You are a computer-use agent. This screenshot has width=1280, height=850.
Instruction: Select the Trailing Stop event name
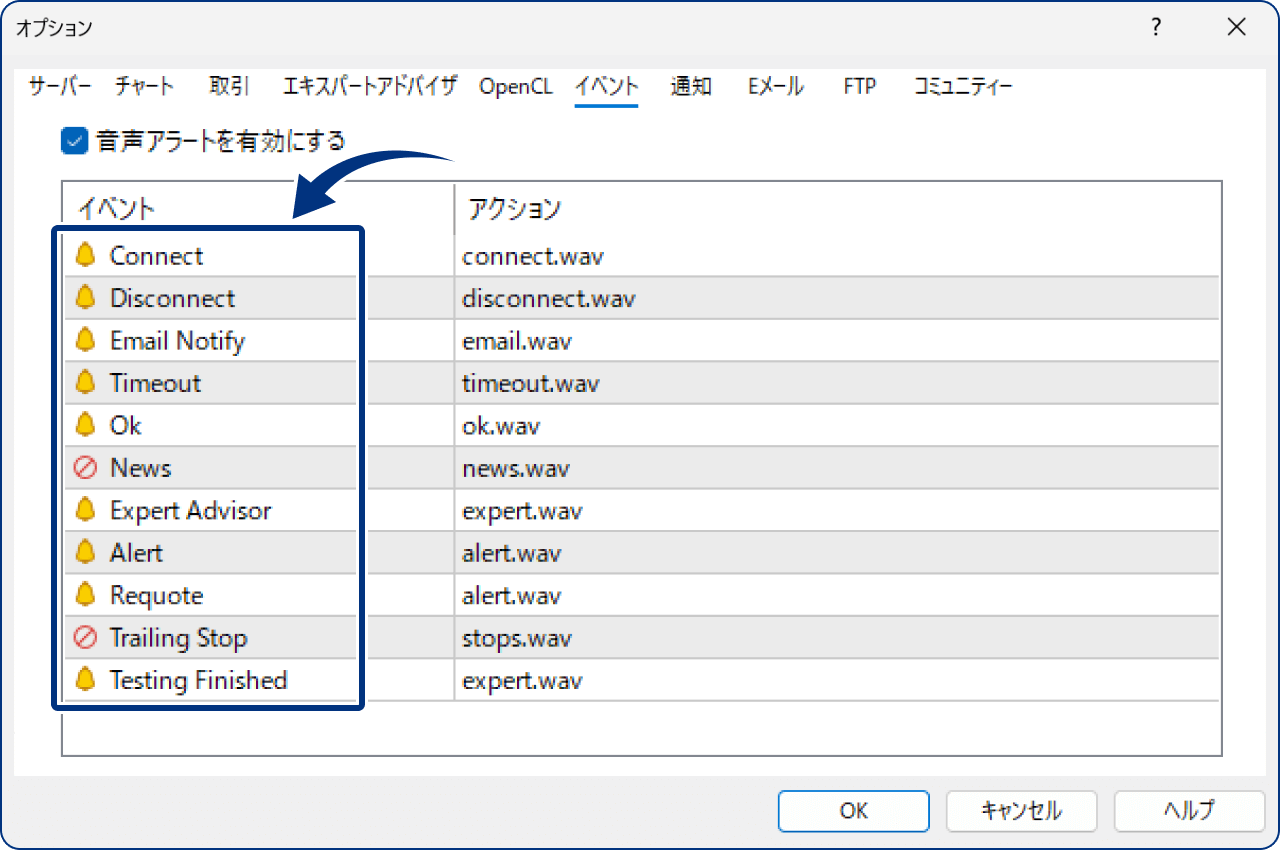(178, 638)
